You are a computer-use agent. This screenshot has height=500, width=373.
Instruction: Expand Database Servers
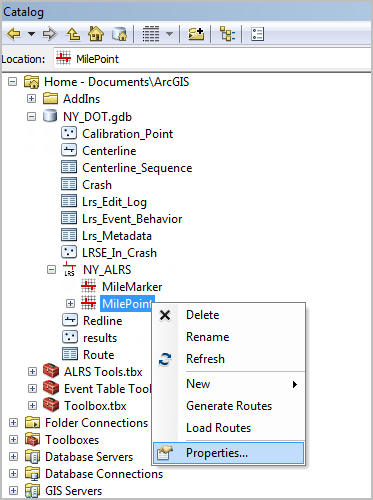(x=13, y=457)
